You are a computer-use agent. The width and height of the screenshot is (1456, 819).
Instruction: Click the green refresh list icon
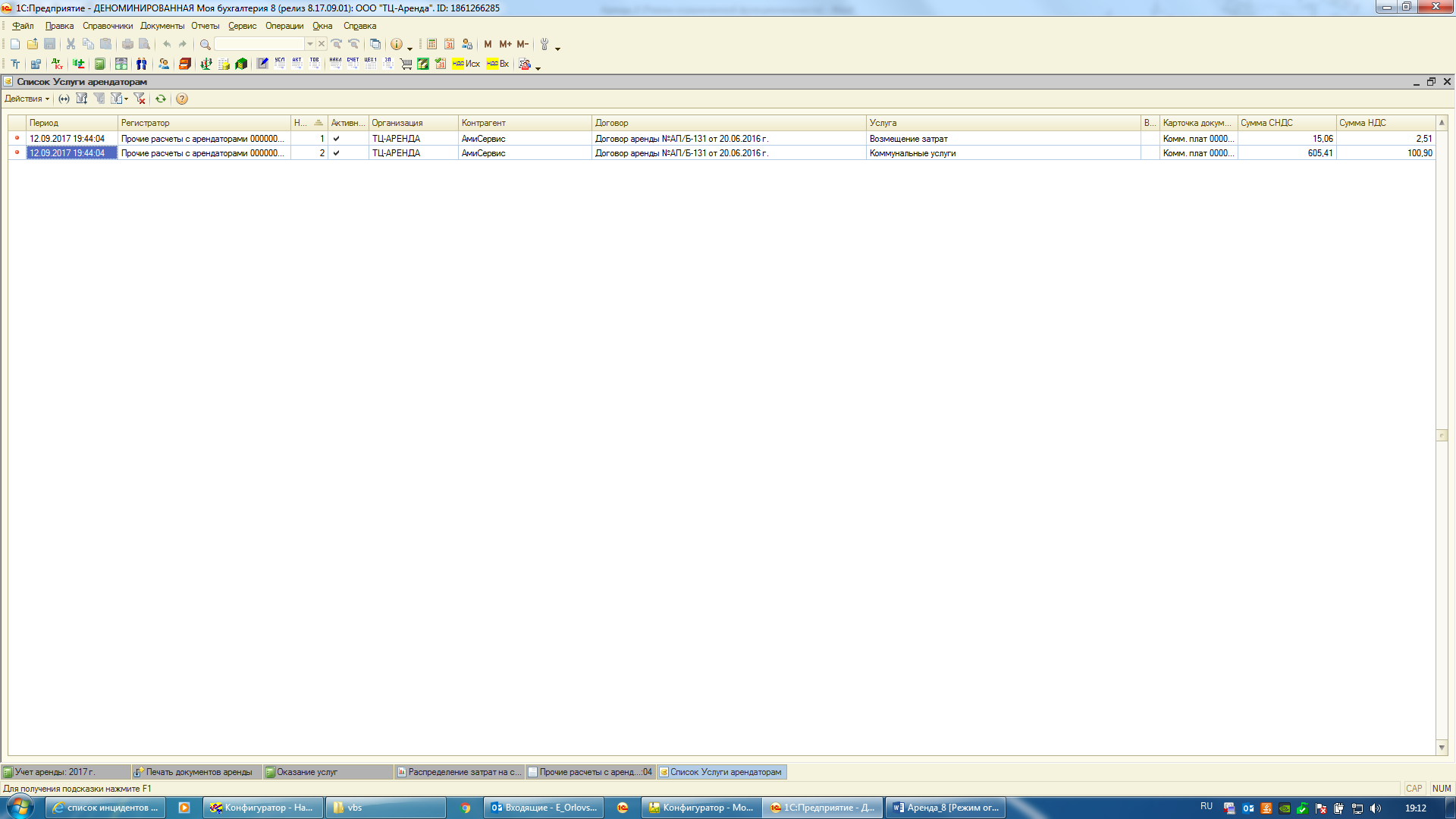click(161, 99)
